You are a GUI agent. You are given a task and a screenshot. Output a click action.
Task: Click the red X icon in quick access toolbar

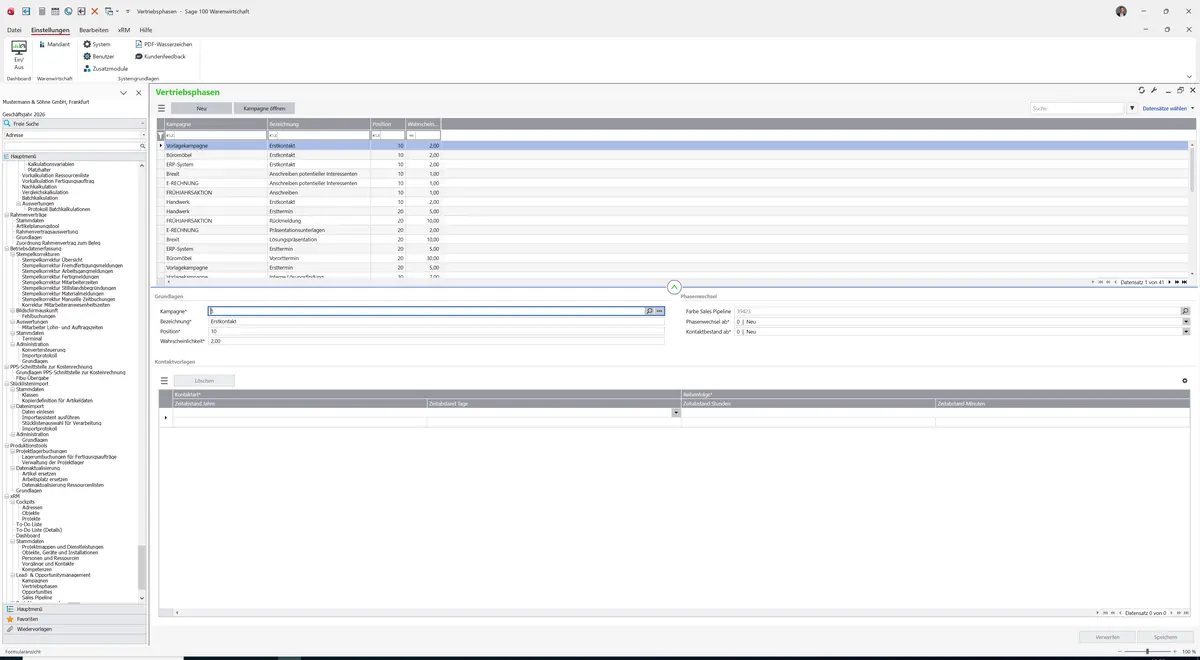click(95, 11)
